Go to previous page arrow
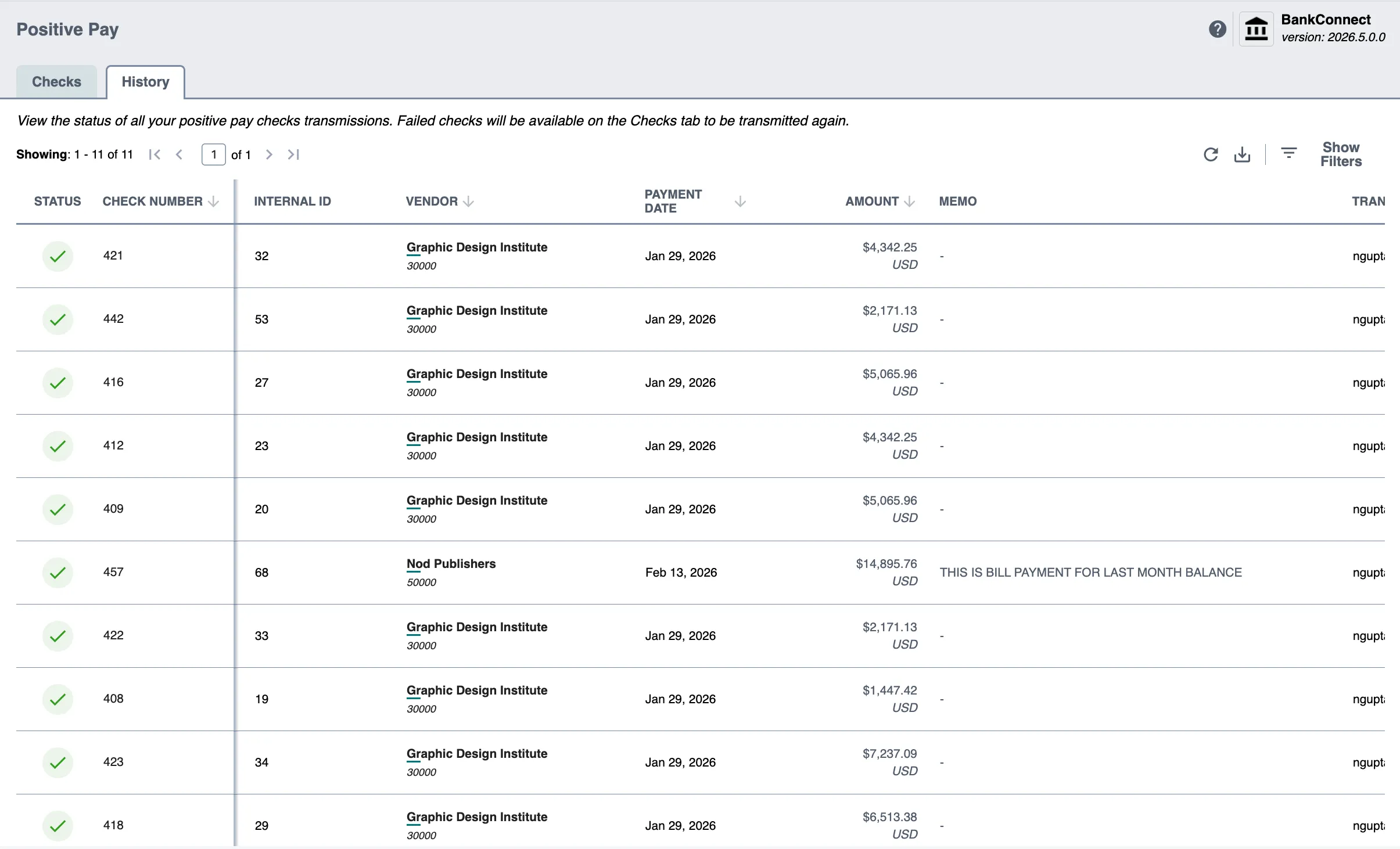1400x849 pixels. click(180, 154)
